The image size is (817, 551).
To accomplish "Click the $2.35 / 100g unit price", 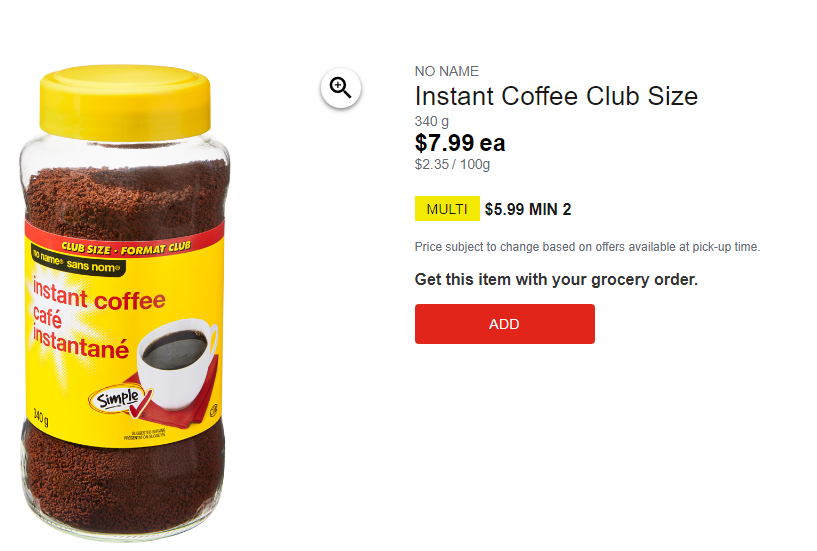I will 452,165.
